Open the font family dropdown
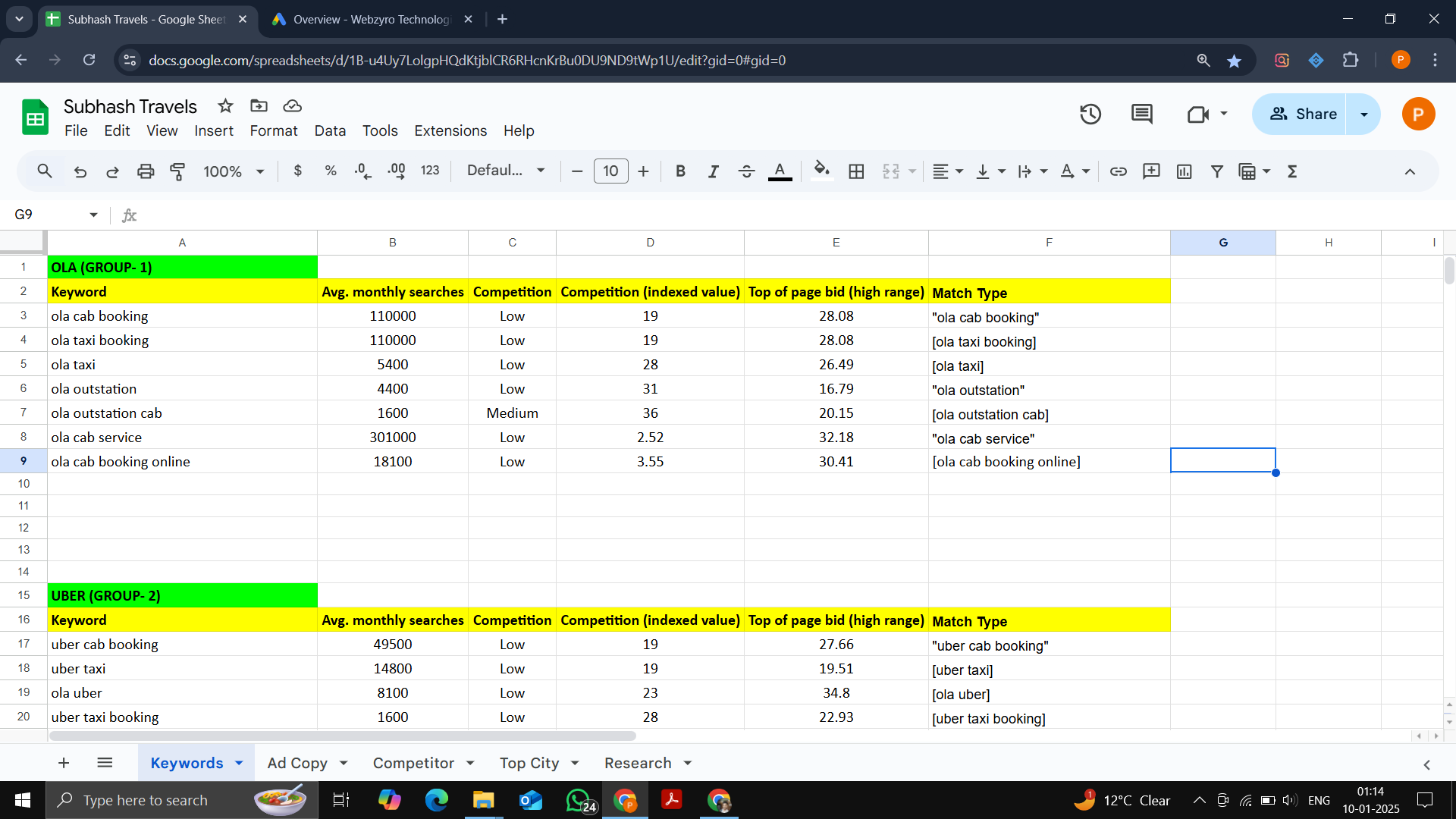The image size is (1456, 819). point(506,171)
